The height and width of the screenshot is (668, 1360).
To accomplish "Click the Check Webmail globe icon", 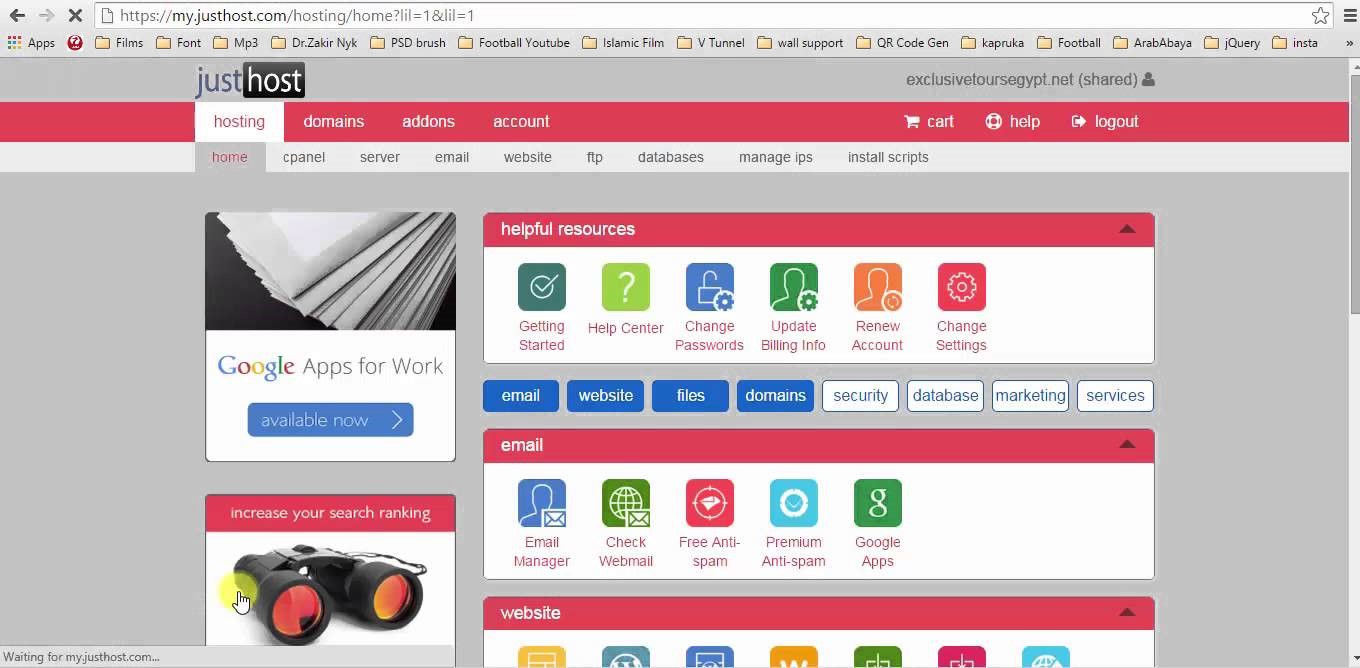I will (626, 503).
